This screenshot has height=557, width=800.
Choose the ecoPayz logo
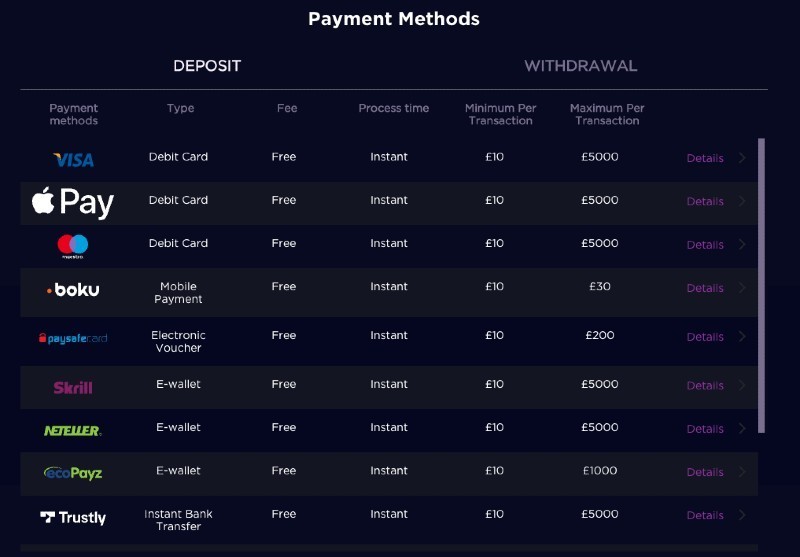[73, 473]
